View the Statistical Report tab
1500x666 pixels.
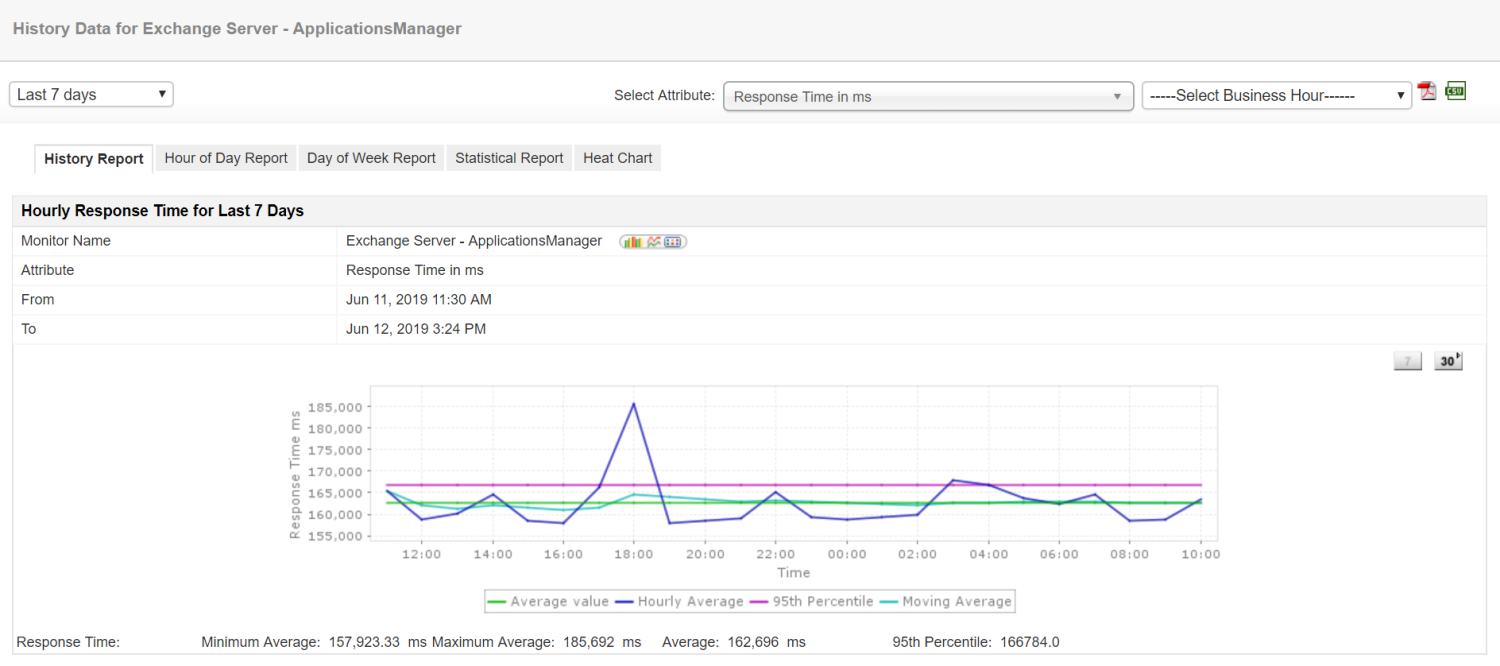509,157
